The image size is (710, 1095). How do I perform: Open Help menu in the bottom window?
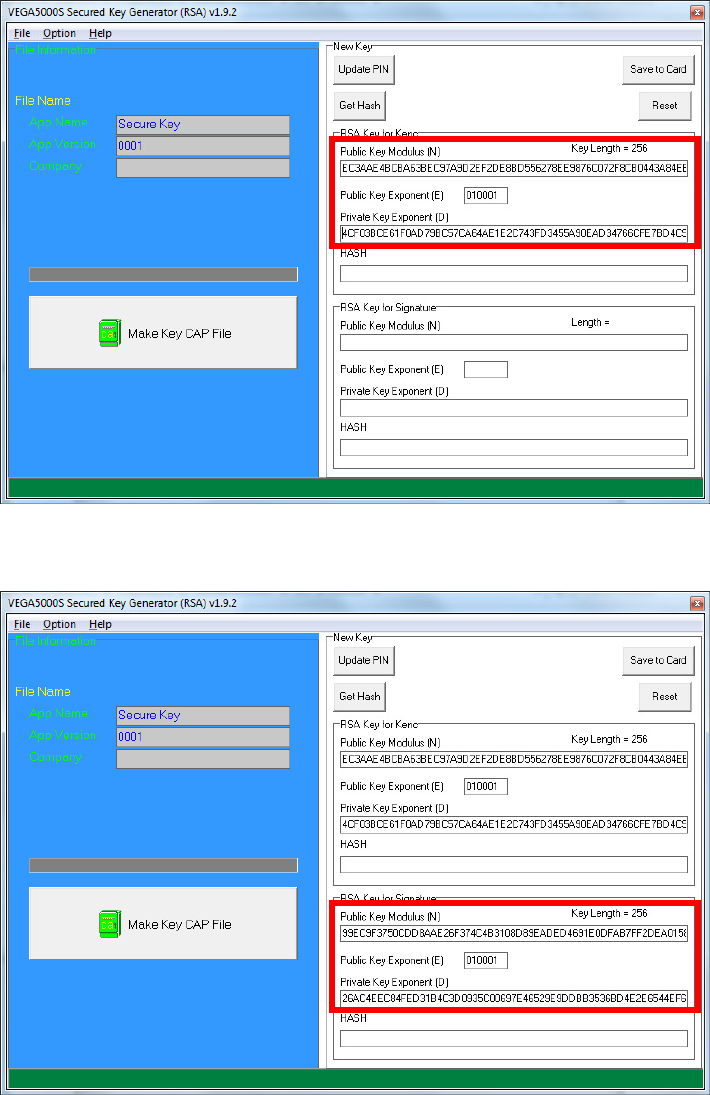(x=100, y=624)
